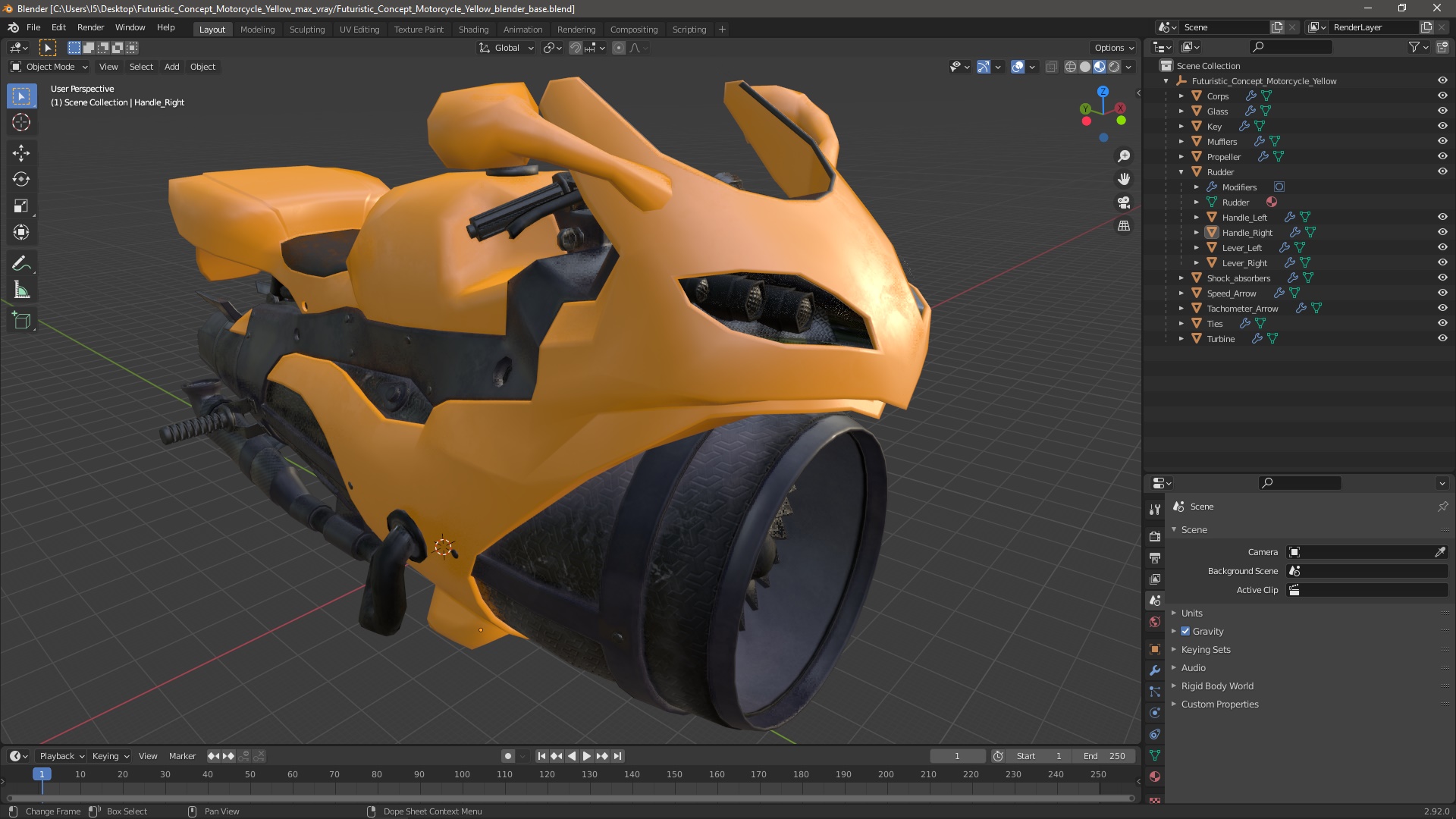Select rendered viewport shading sphere
Screen dimensions: 1456x819
point(1114,67)
